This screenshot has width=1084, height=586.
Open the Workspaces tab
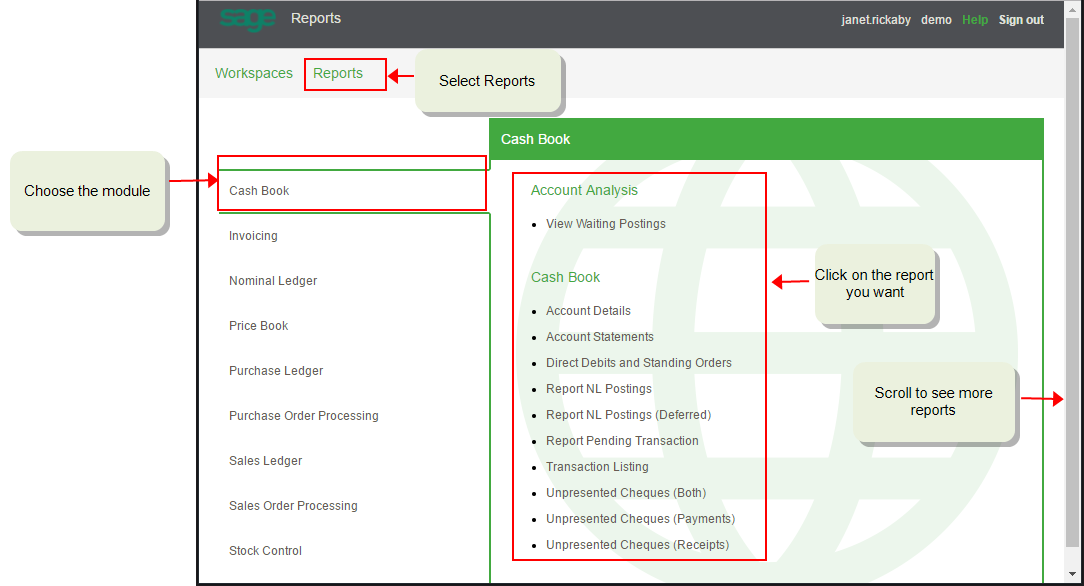pos(254,73)
